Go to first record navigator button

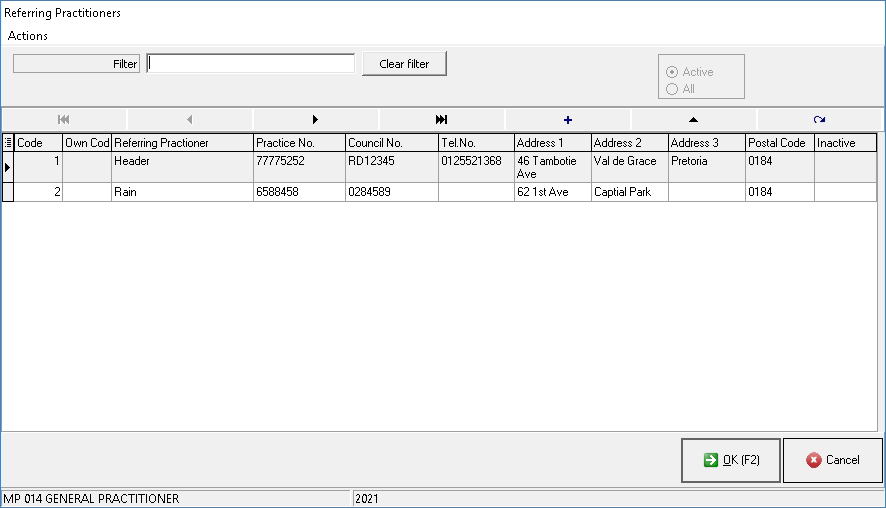(64, 119)
